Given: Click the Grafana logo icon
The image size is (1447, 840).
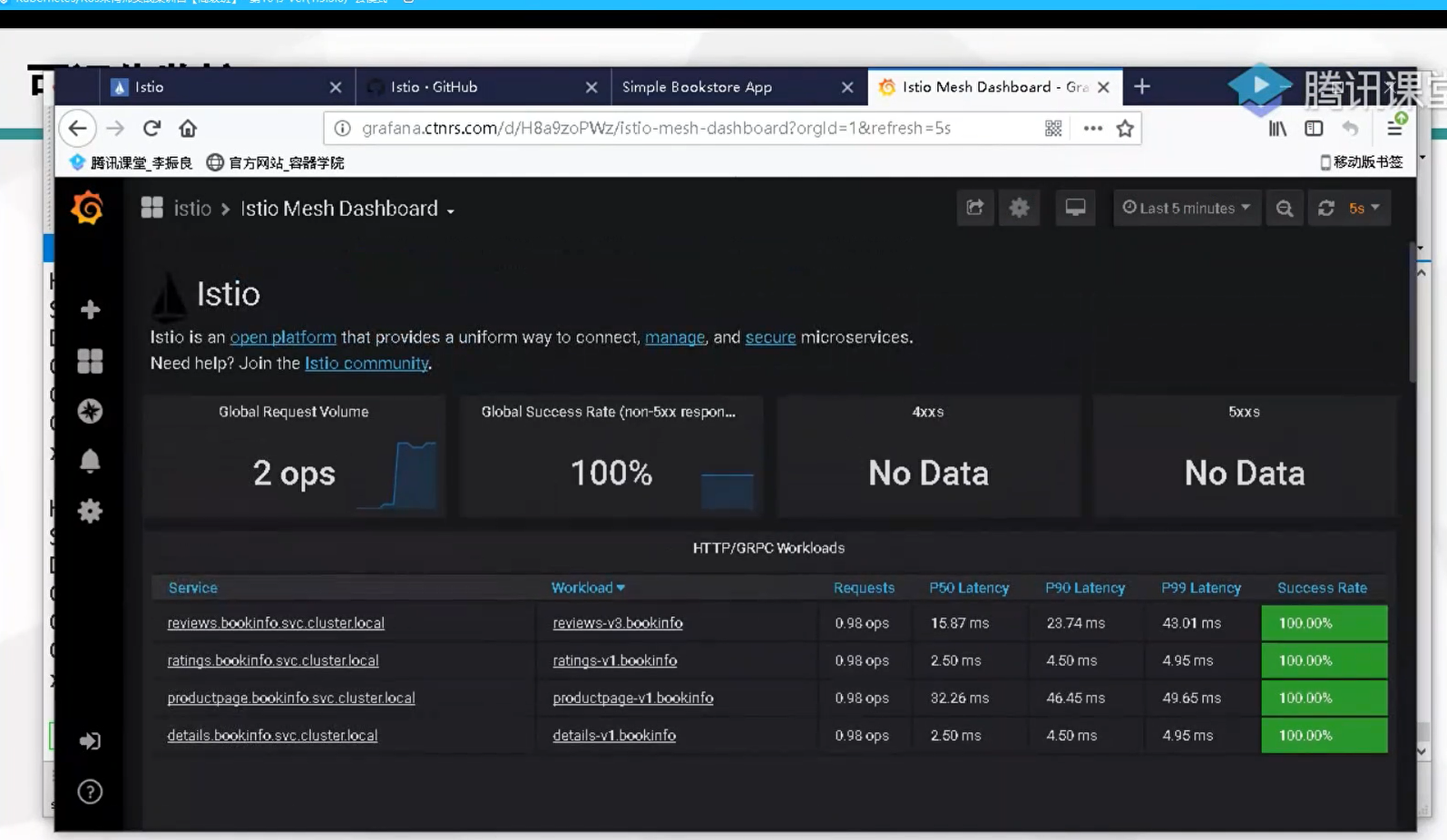Looking at the screenshot, I should point(88,209).
